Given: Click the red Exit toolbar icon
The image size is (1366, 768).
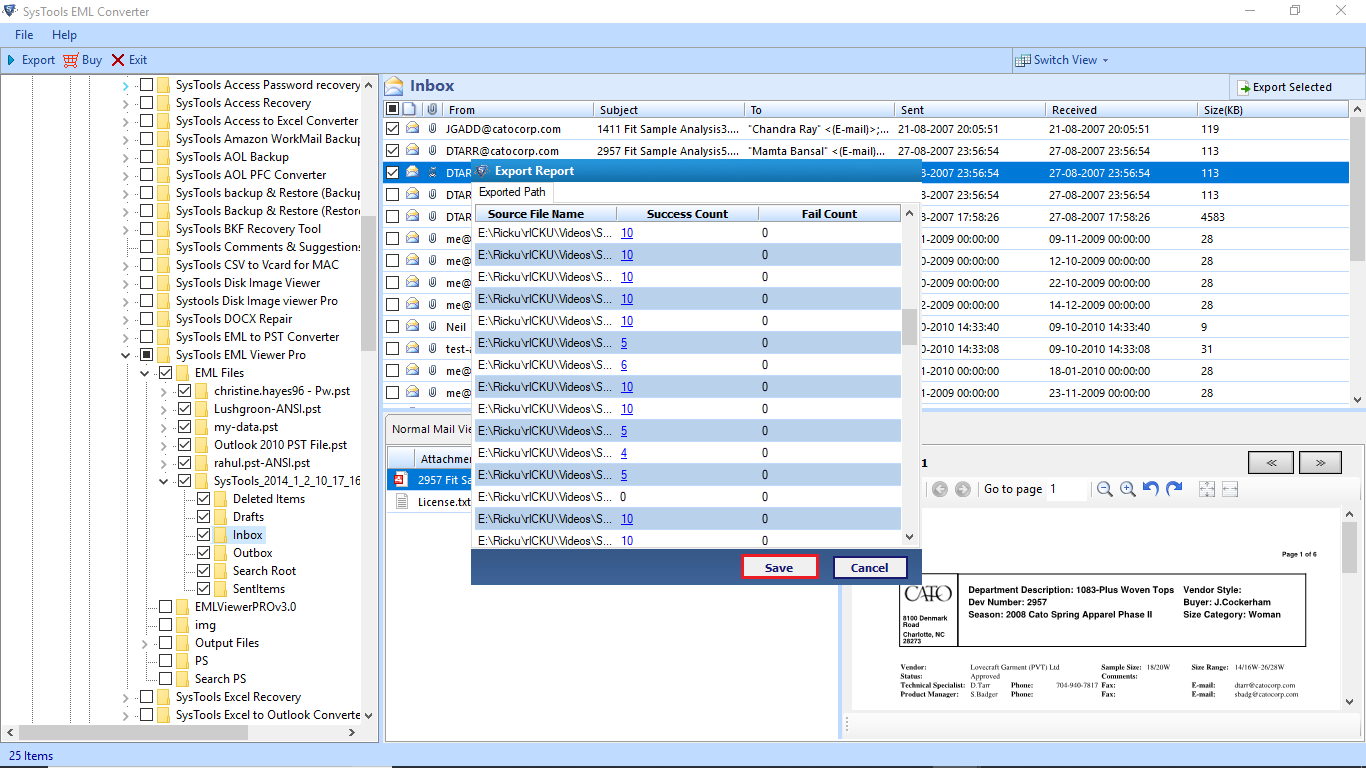Looking at the screenshot, I should tap(118, 60).
